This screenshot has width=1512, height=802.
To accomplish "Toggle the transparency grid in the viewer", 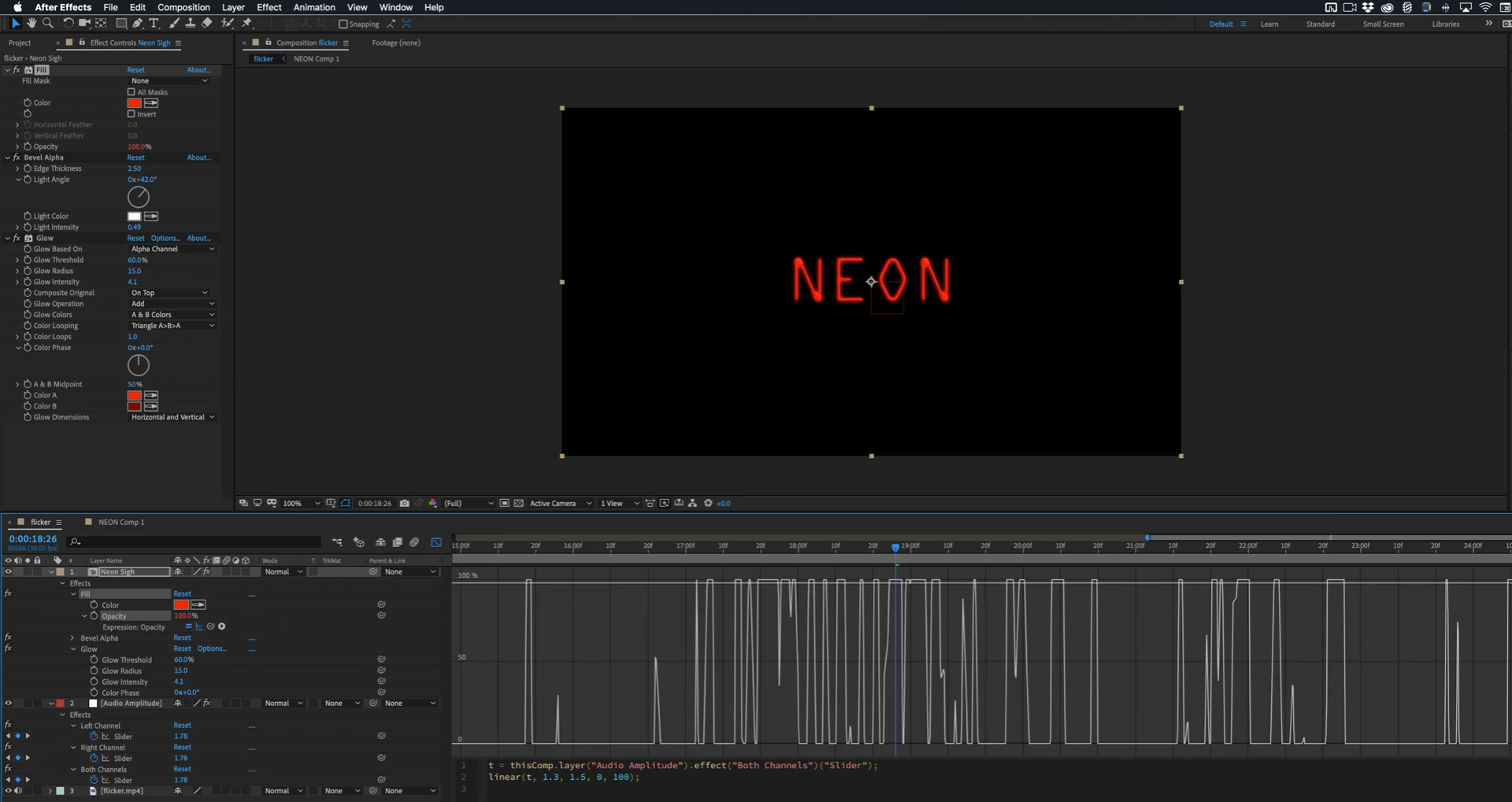I will click(x=518, y=504).
